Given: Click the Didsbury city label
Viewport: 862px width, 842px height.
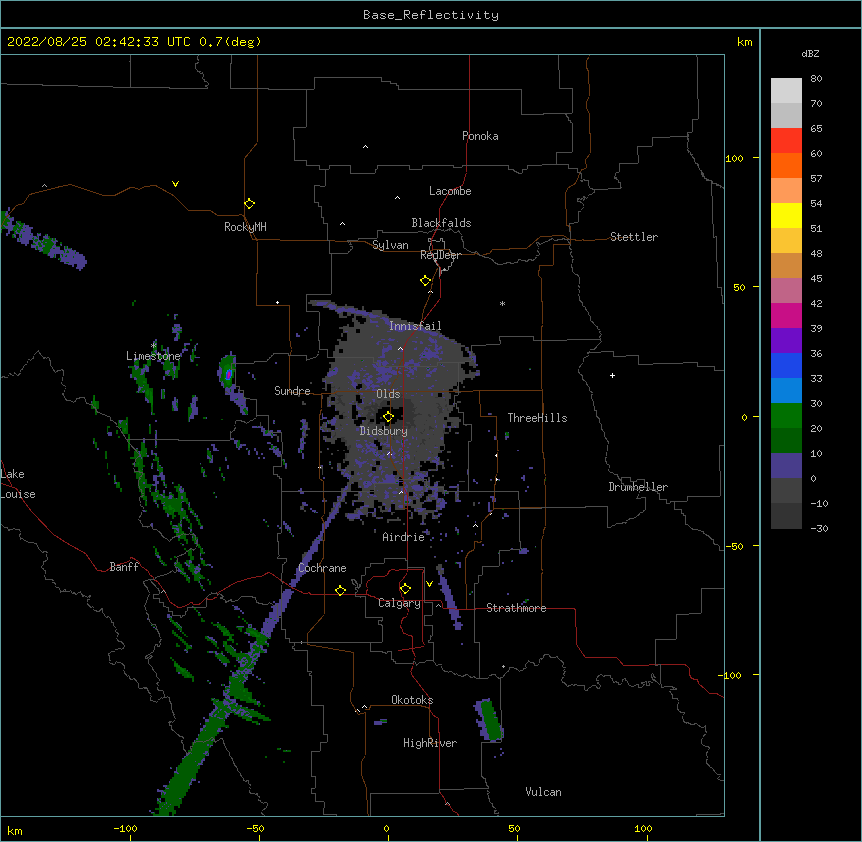Looking at the screenshot, I should point(383,431).
